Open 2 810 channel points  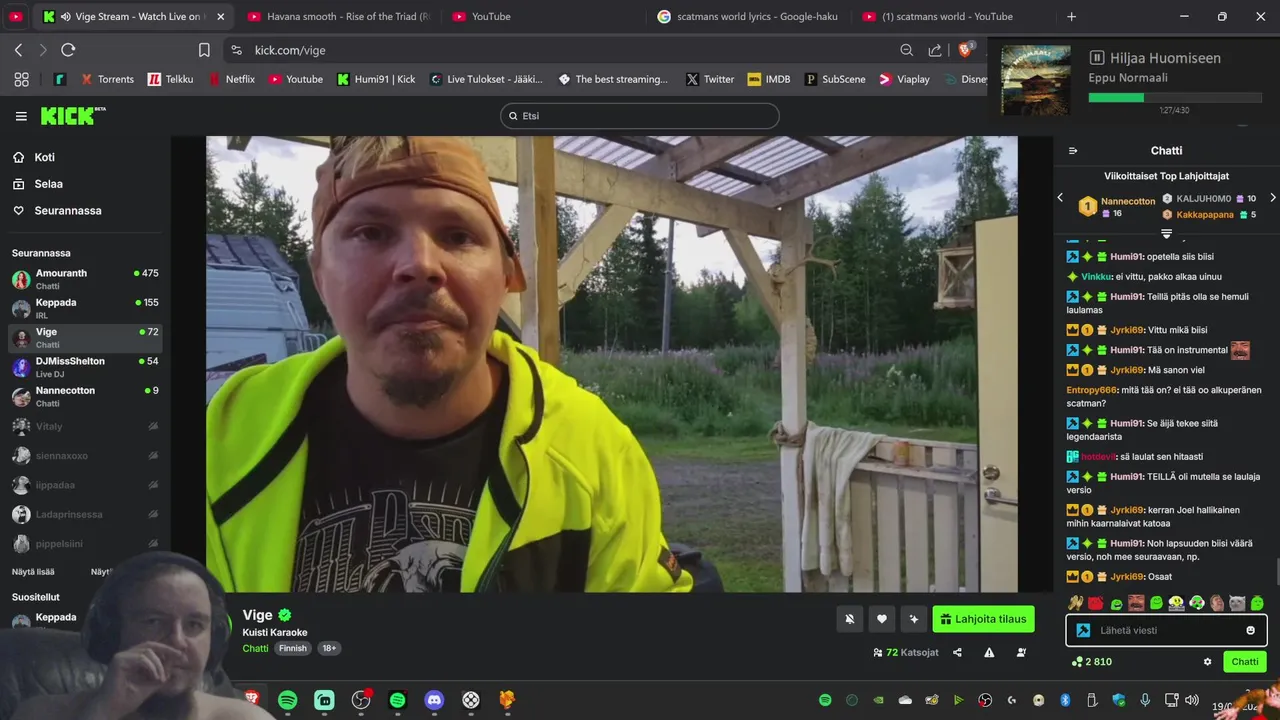coord(1091,662)
